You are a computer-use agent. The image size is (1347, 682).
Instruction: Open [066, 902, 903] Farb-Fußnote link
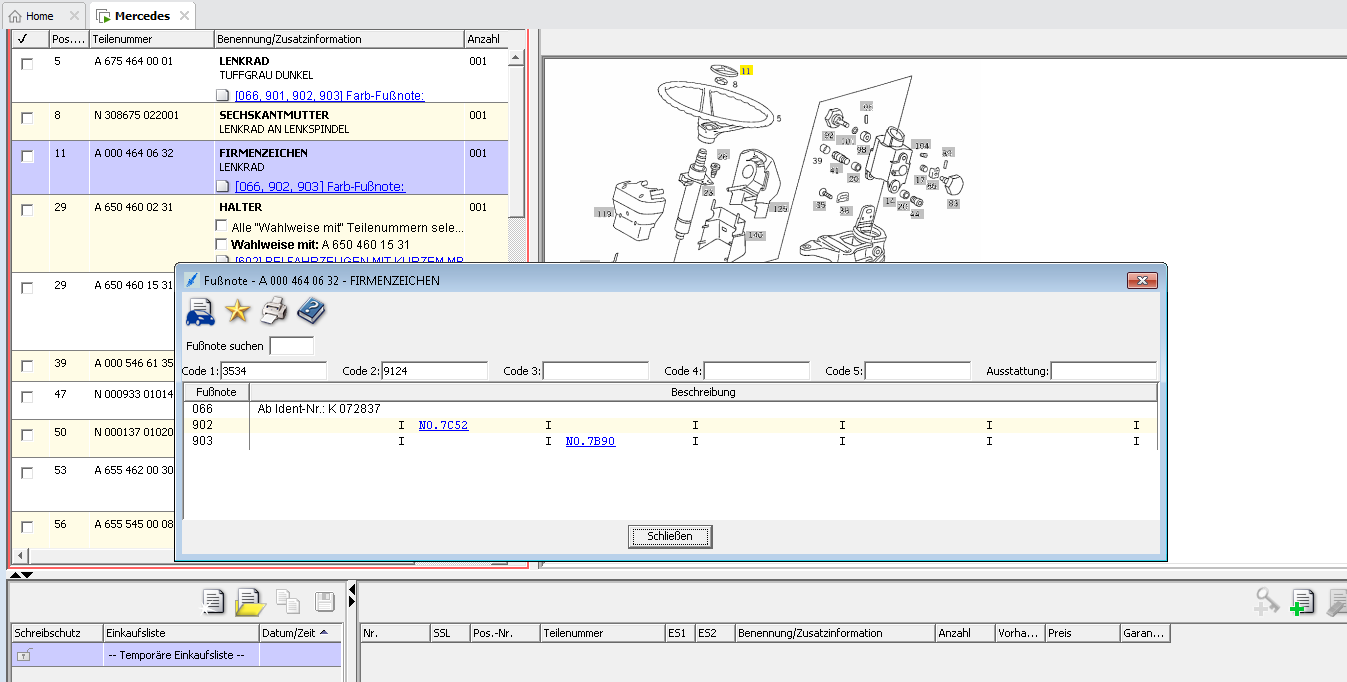click(319, 187)
